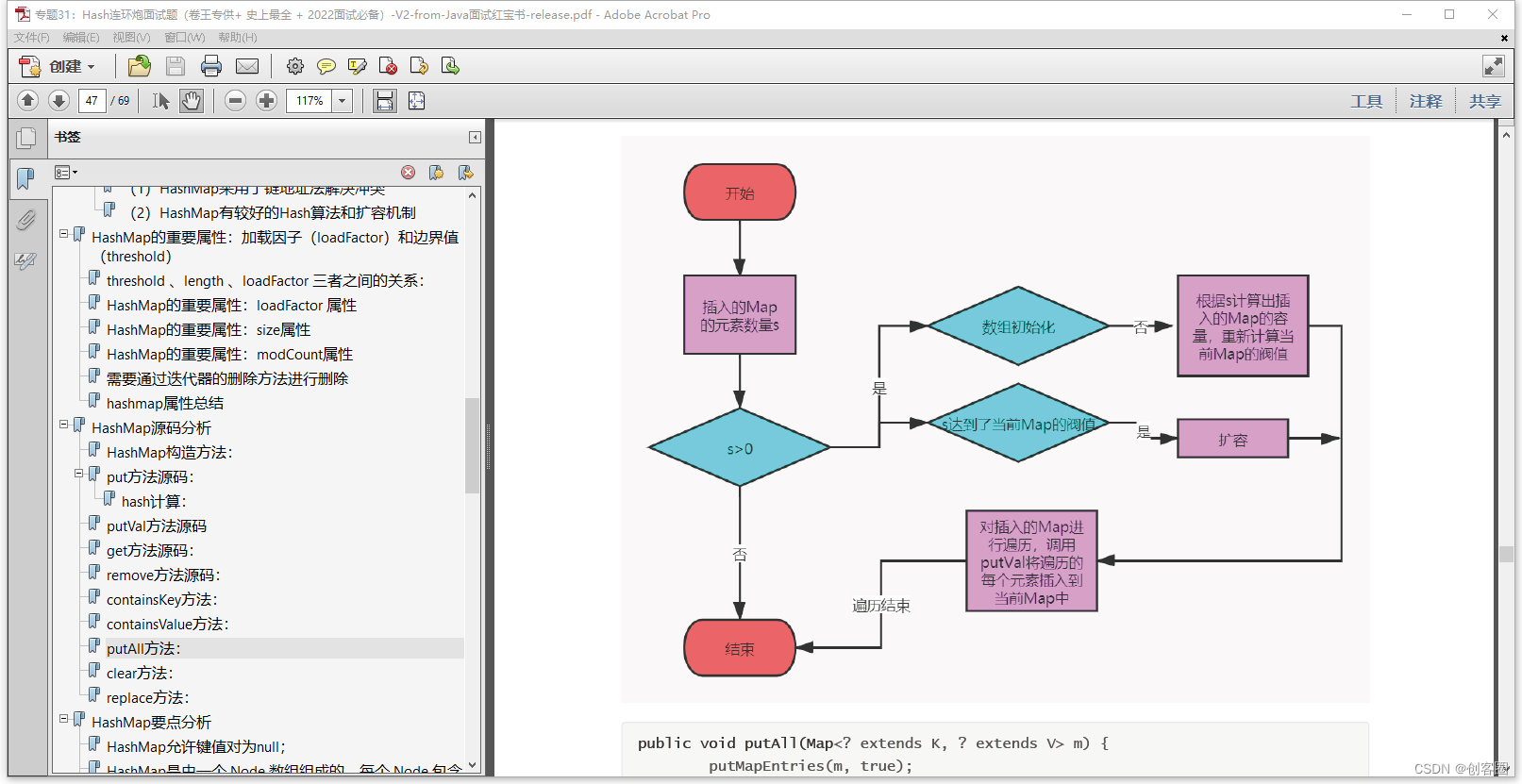Click the Extract page icon

[419, 66]
